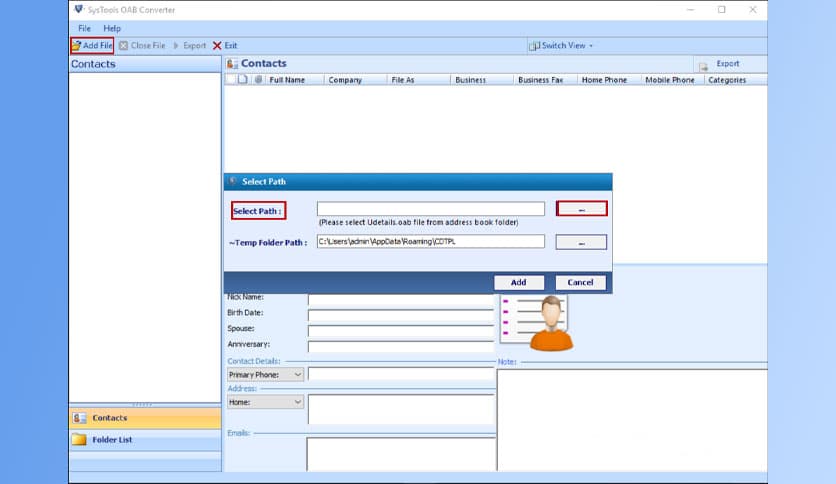The image size is (836, 484).
Task: Maximize the SysTools OAB Converter window
Action: [721, 10]
